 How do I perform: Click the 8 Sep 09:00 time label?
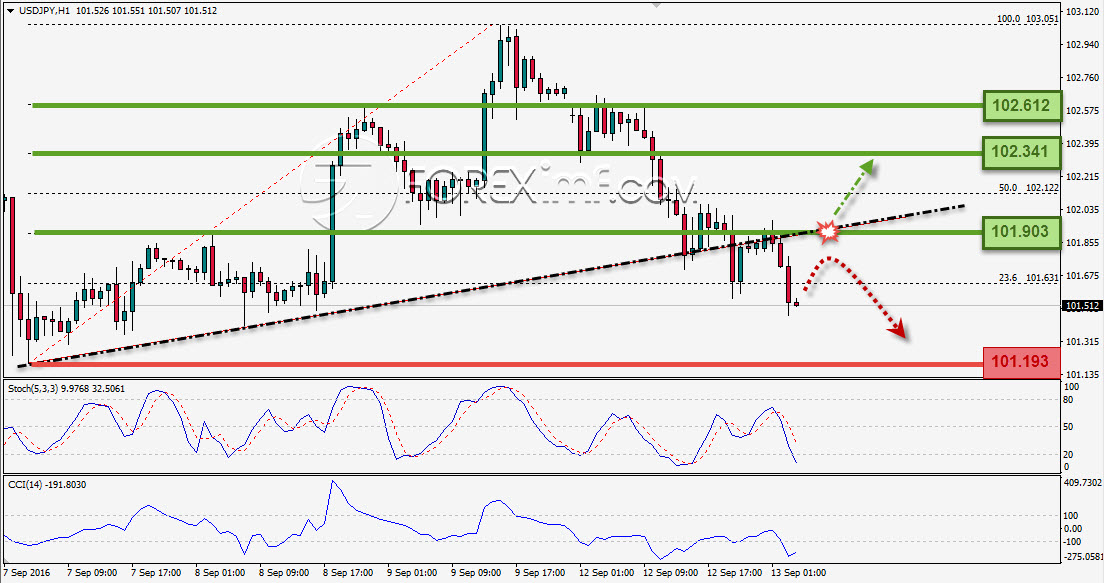(284, 573)
